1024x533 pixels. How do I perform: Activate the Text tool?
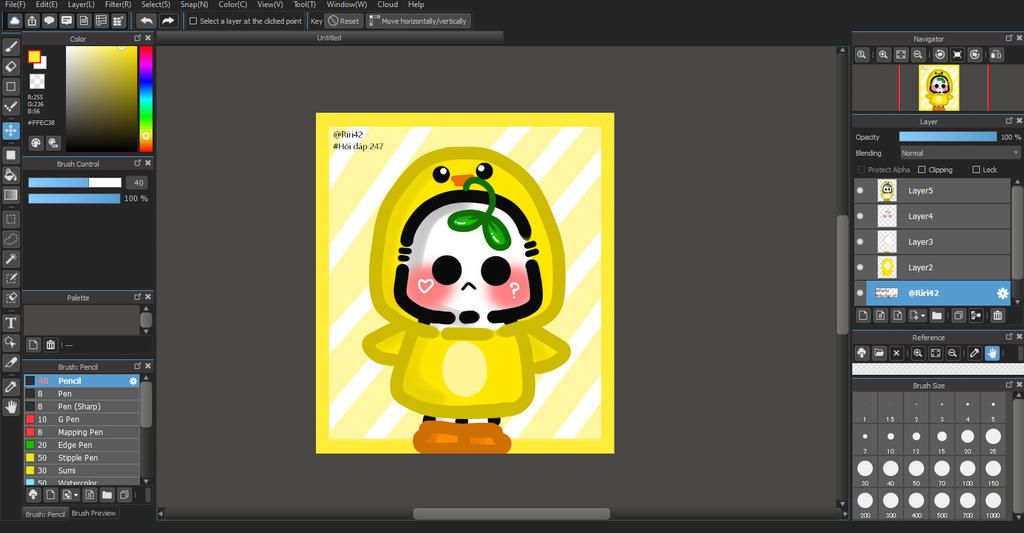11,323
